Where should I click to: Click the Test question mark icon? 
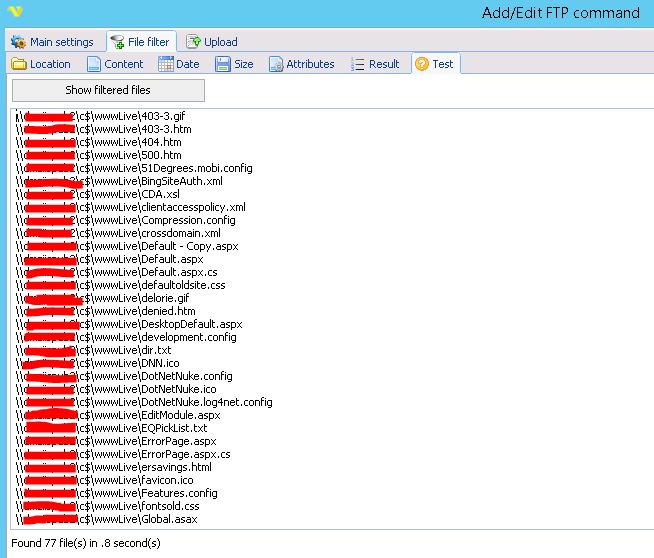(421, 64)
